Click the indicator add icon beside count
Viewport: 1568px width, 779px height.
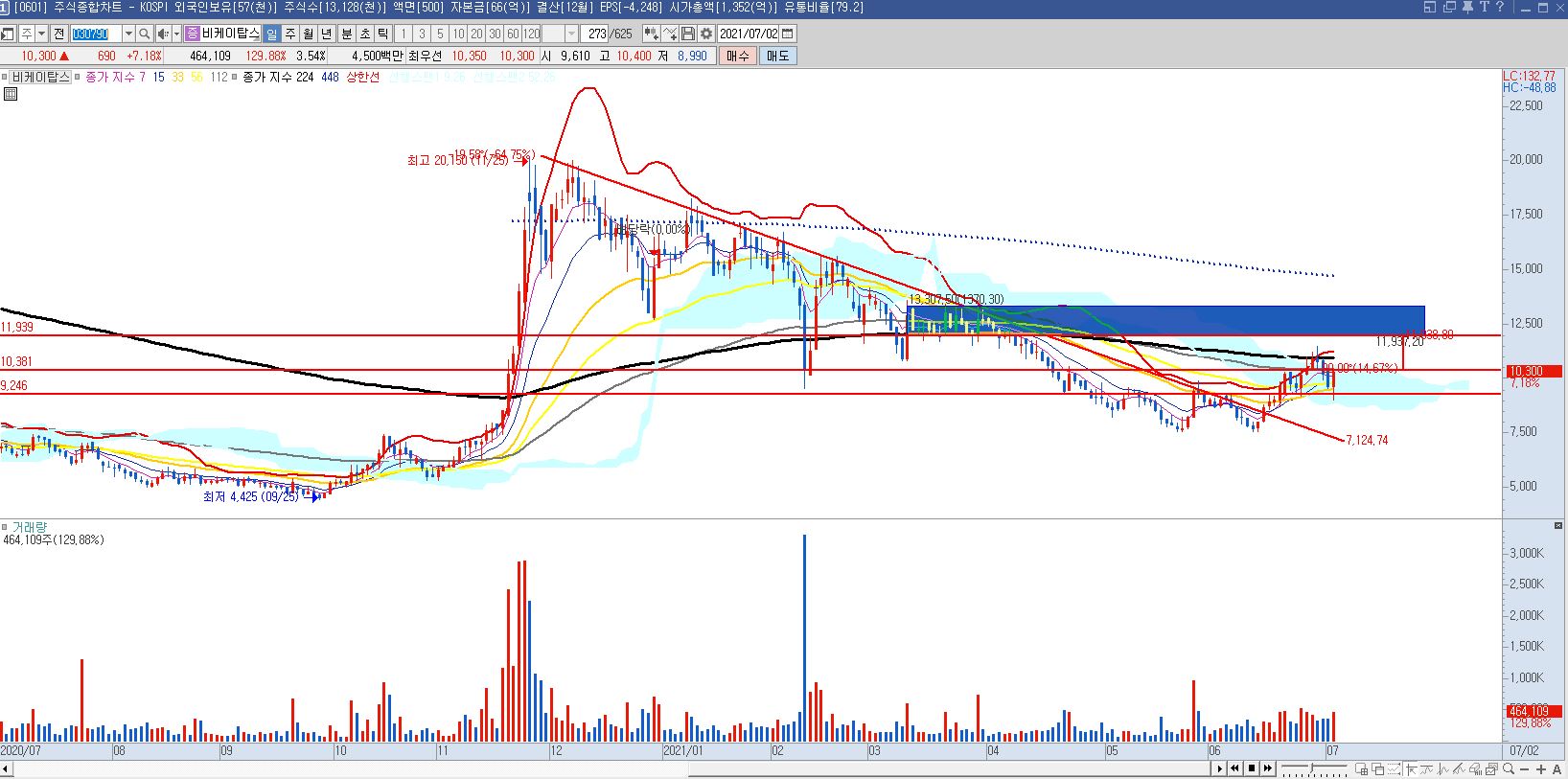click(x=652, y=34)
